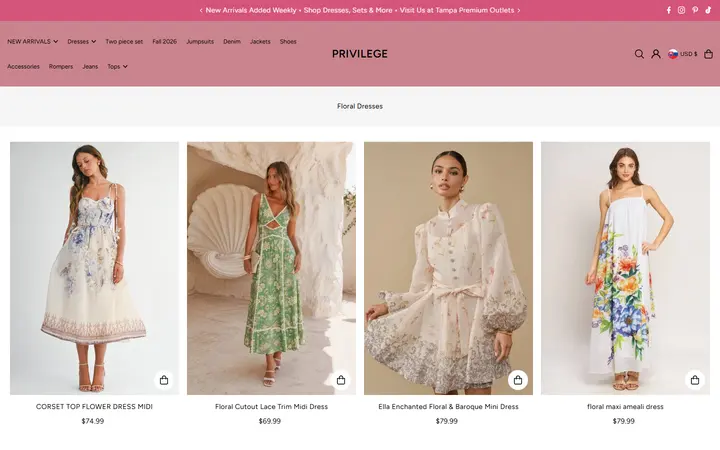720x450 pixels.
Task: Show next announcement with right arrow
Action: 519,10
